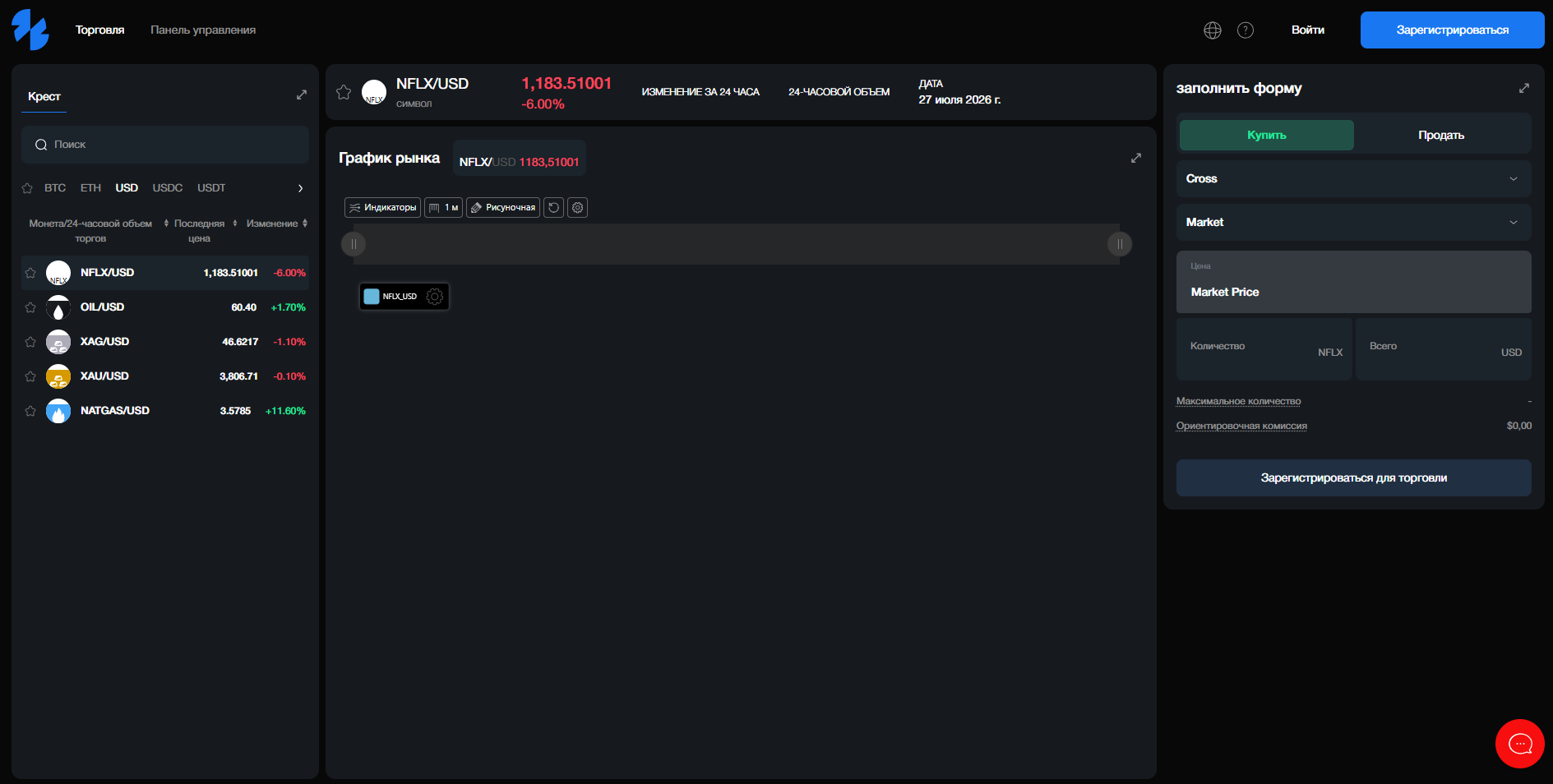Reset the chart with the reload icon

554,207
